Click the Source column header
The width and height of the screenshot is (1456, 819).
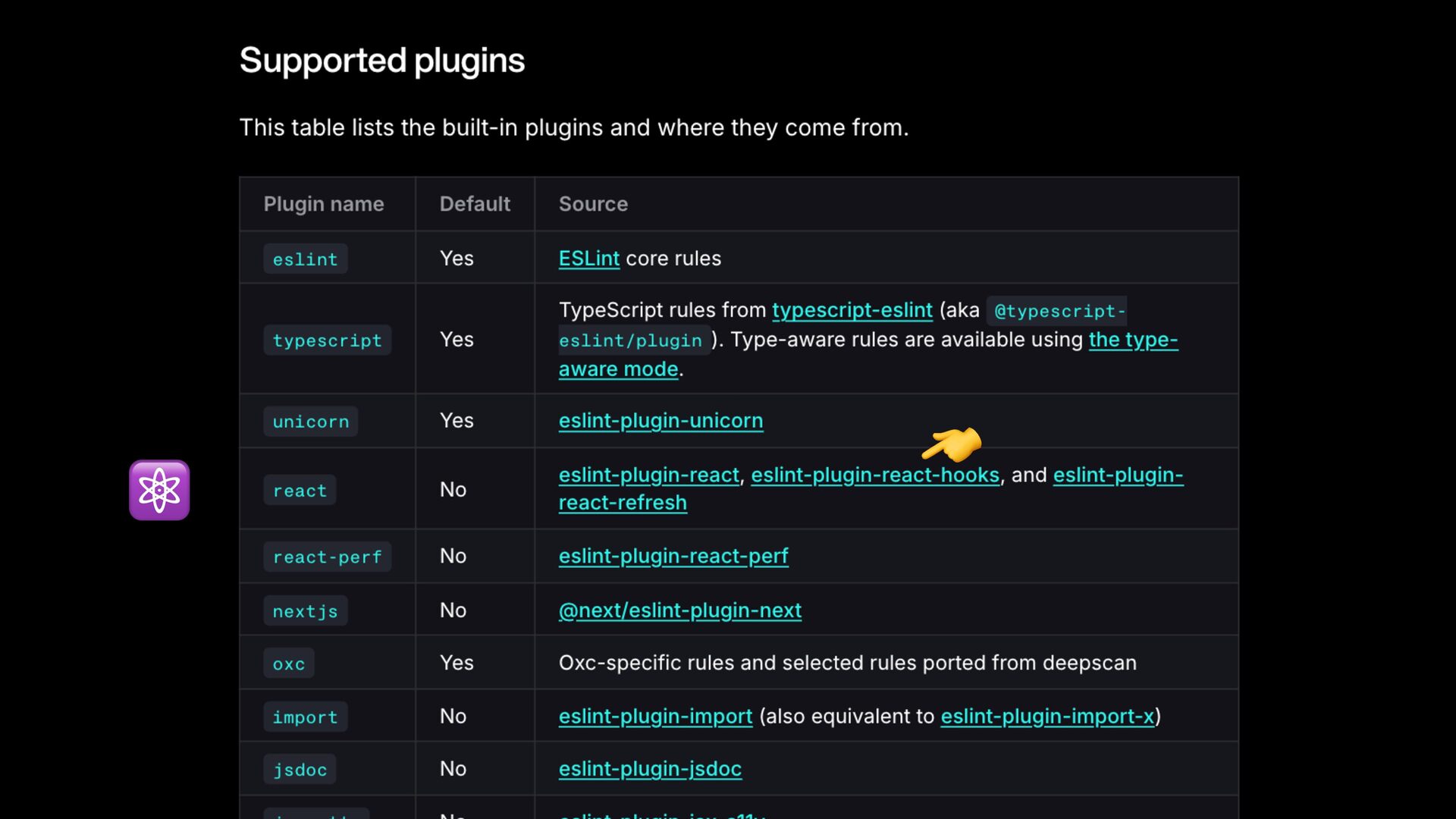pos(593,204)
